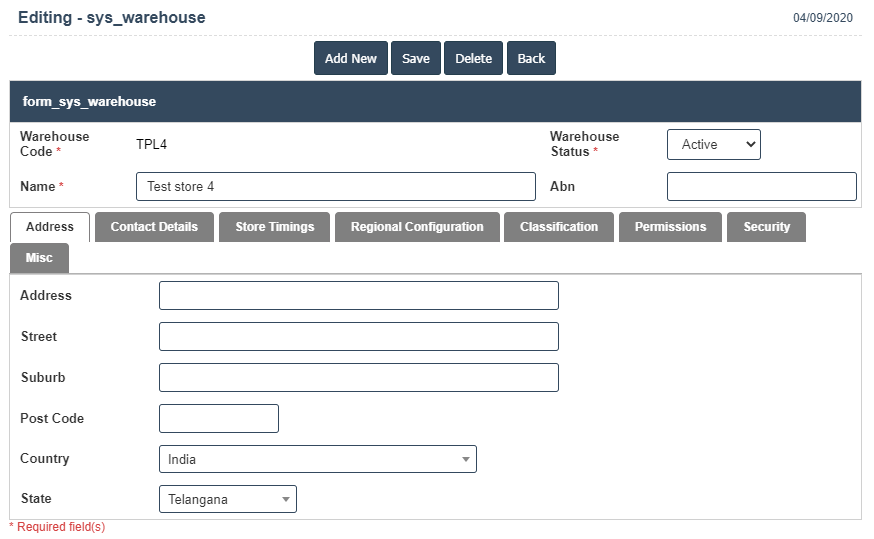The image size is (874, 539).
Task: Click the Add New button
Action: click(350, 58)
